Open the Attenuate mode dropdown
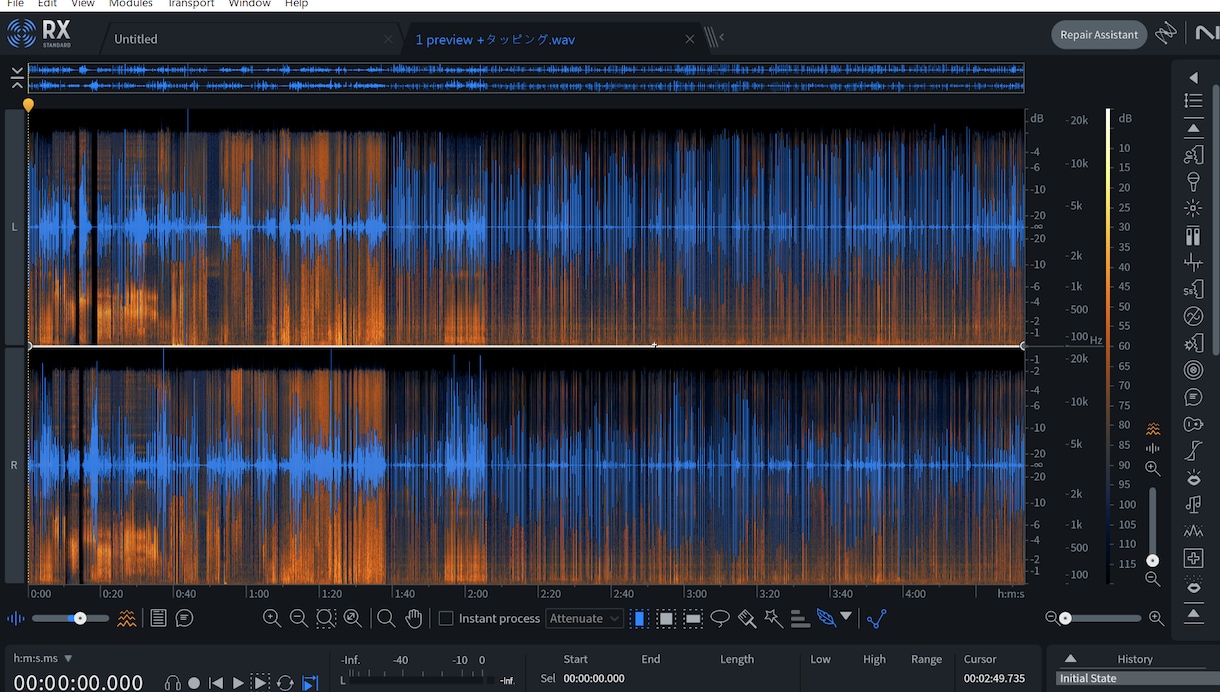The height and width of the screenshot is (692, 1220). tap(584, 618)
